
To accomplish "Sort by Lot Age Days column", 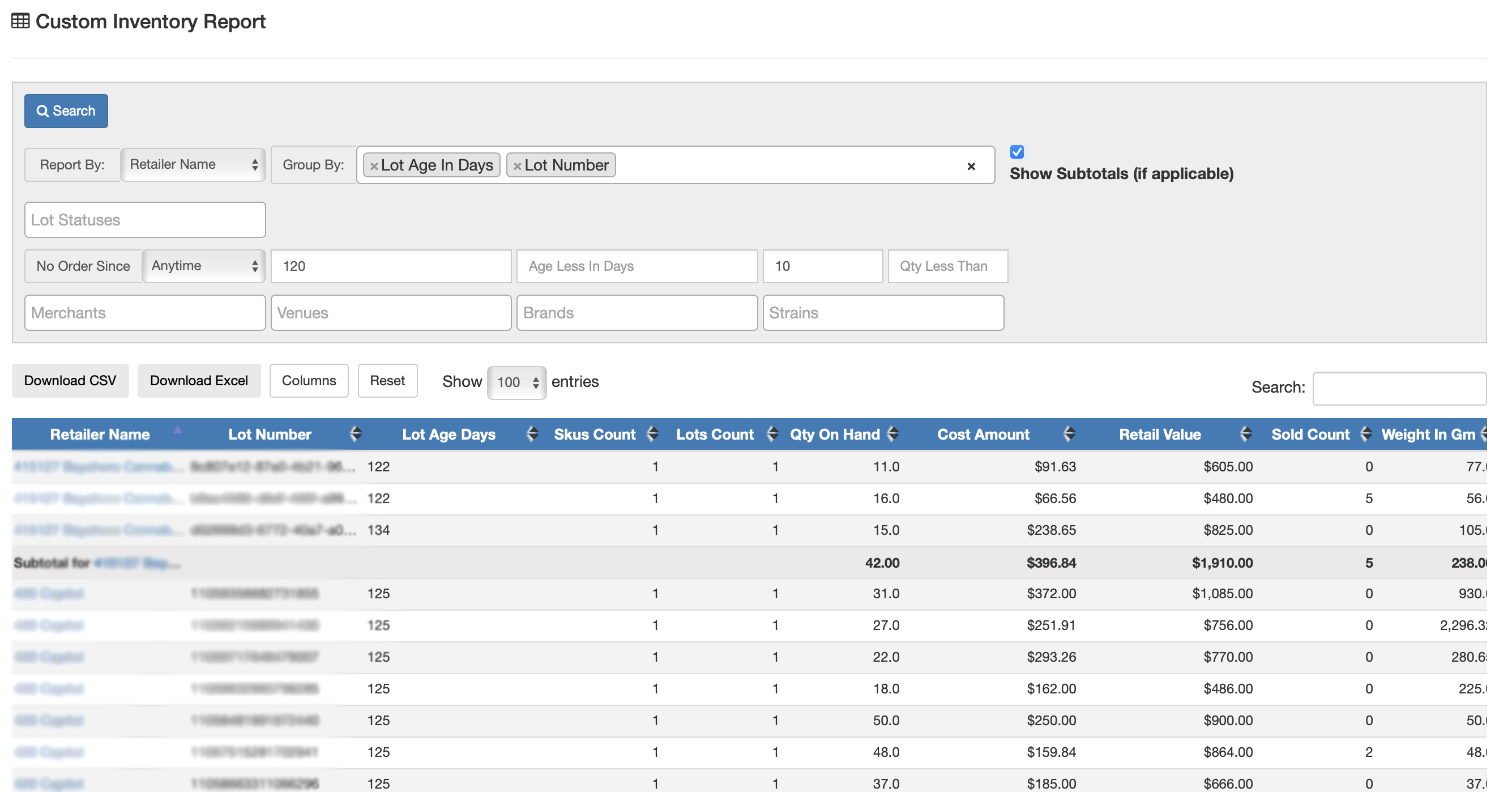I will (x=532, y=434).
